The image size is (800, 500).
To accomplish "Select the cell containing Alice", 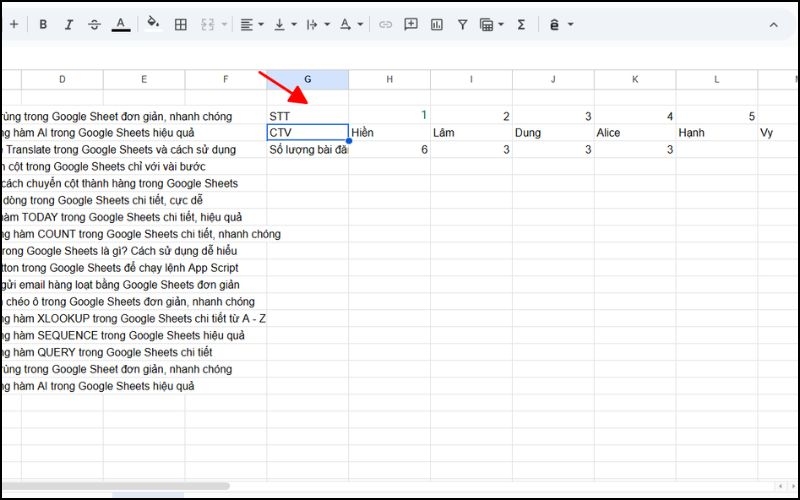I will coord(635,132).
